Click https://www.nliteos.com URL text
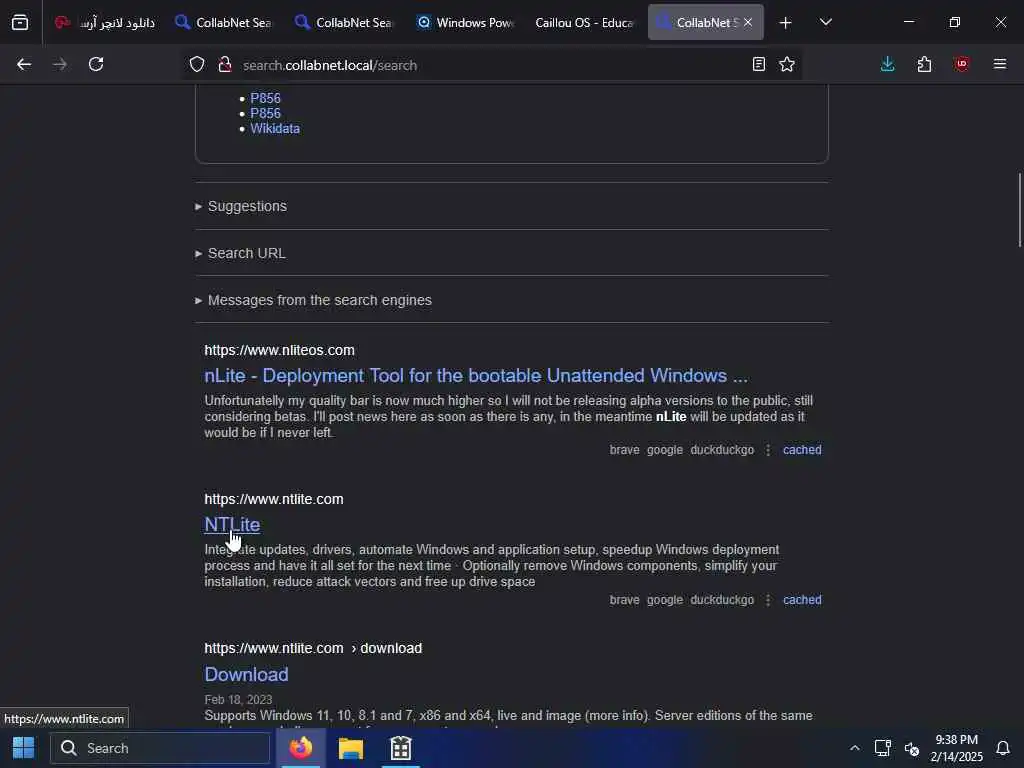The height and width of the screenshot is (768, 1024). click(280, 350)
